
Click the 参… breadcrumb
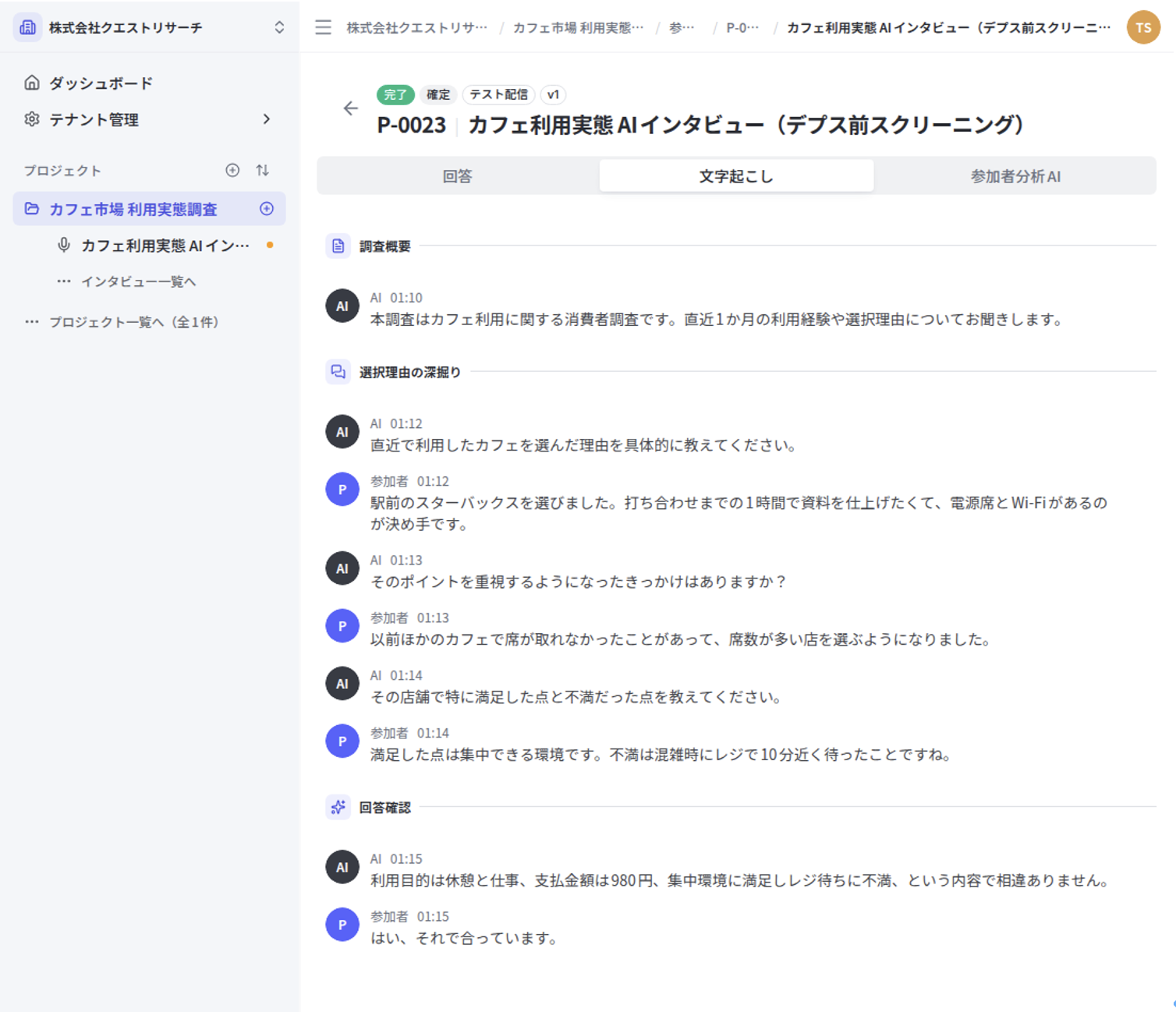pos(682,28)
